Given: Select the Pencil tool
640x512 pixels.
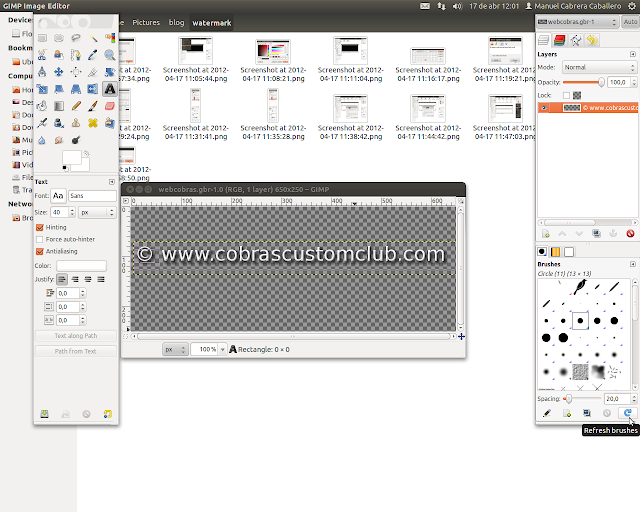Looking at the screenshot, I should (76, 106).
